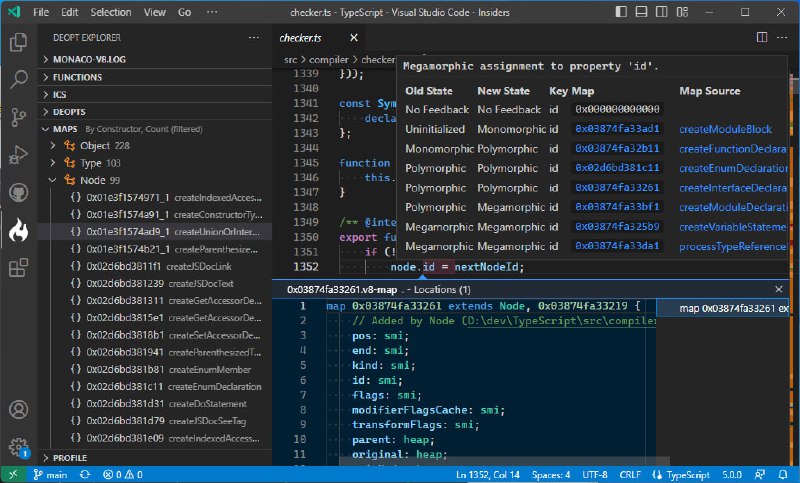Expand the DEOPTS section

tap(155, 112)
